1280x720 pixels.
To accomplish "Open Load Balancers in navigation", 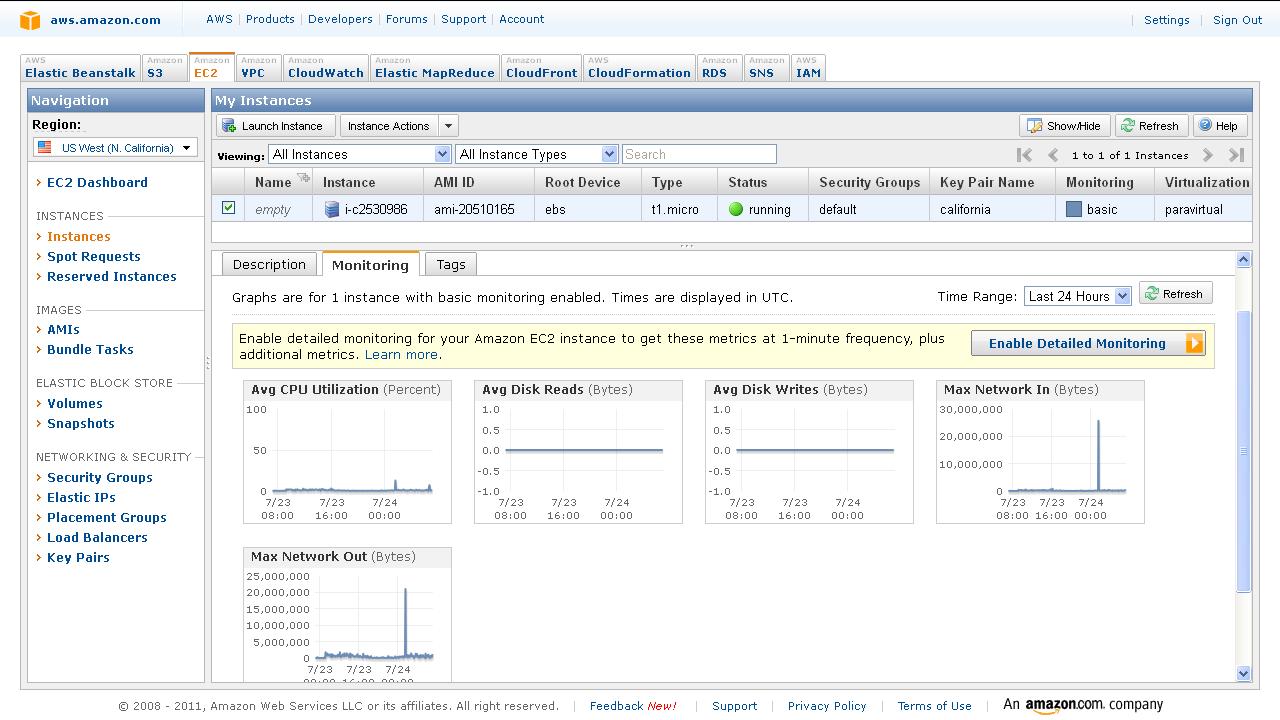I will pos(97,537).
